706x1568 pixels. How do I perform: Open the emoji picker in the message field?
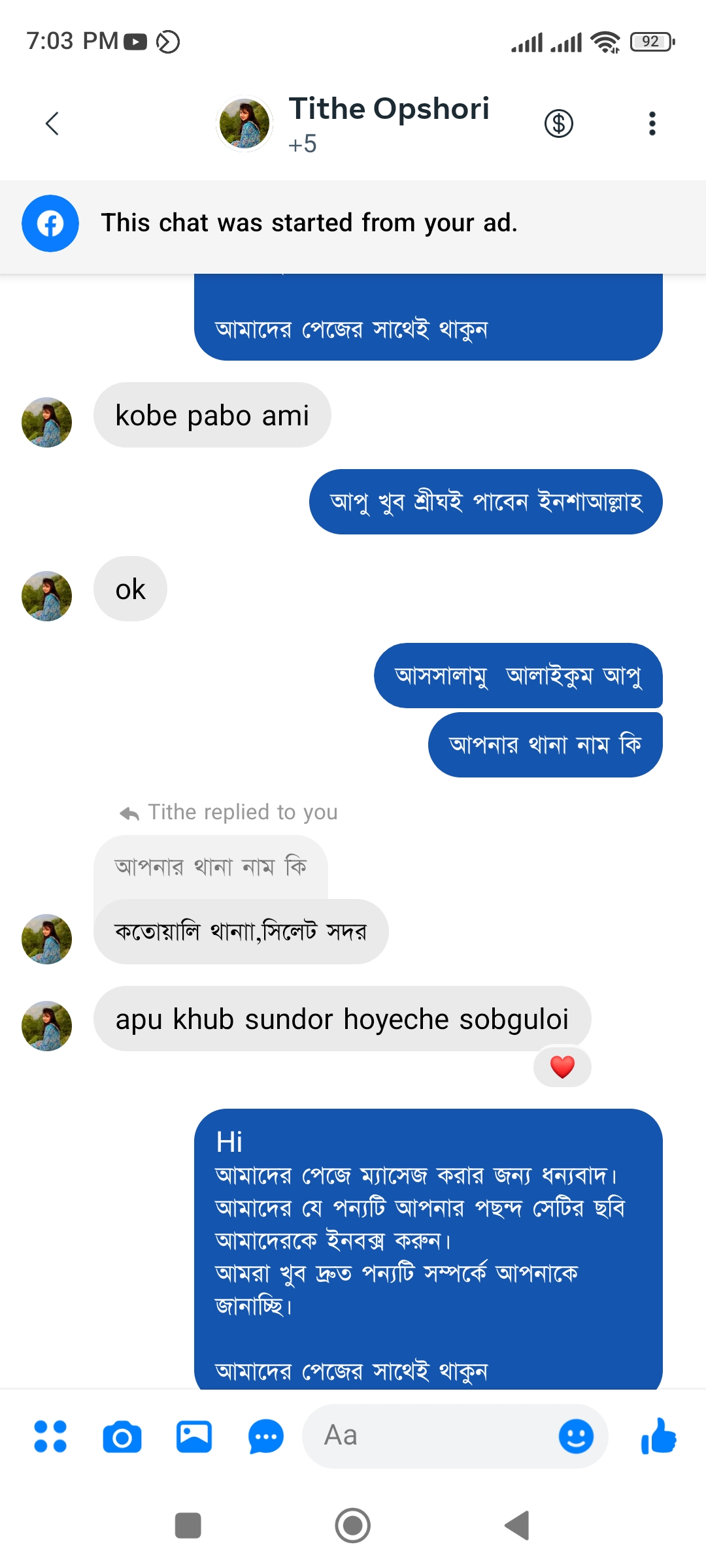pyautogui.click(x=576, y=1436)
